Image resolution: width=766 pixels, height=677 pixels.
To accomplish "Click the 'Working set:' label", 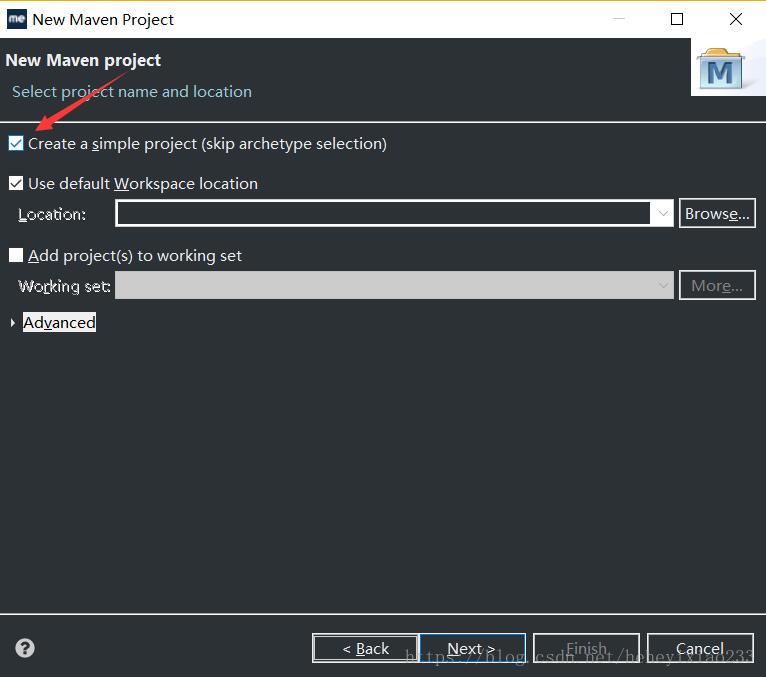I will [x=64, y=286].
